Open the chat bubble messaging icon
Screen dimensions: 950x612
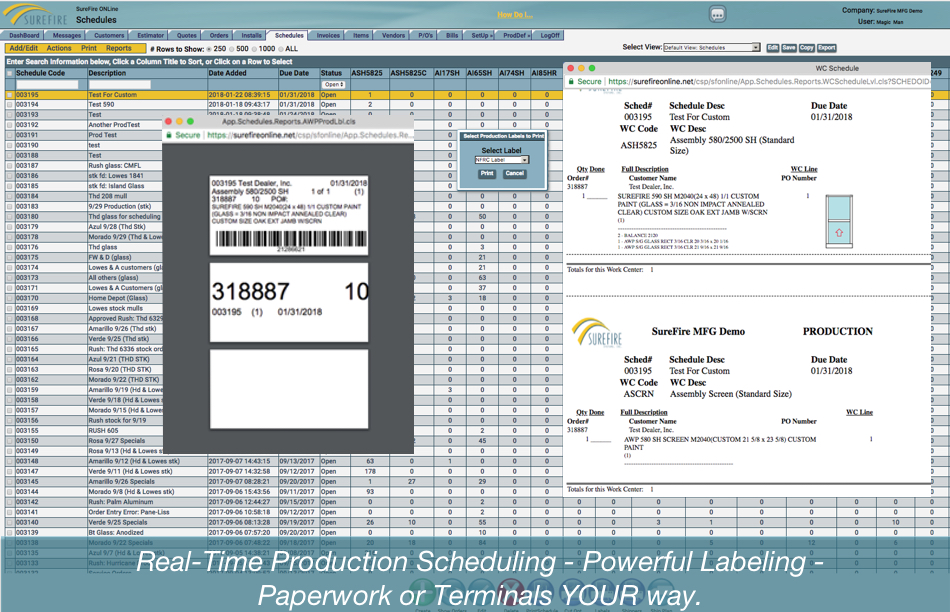pyautogui.click(x=717, y=15)
